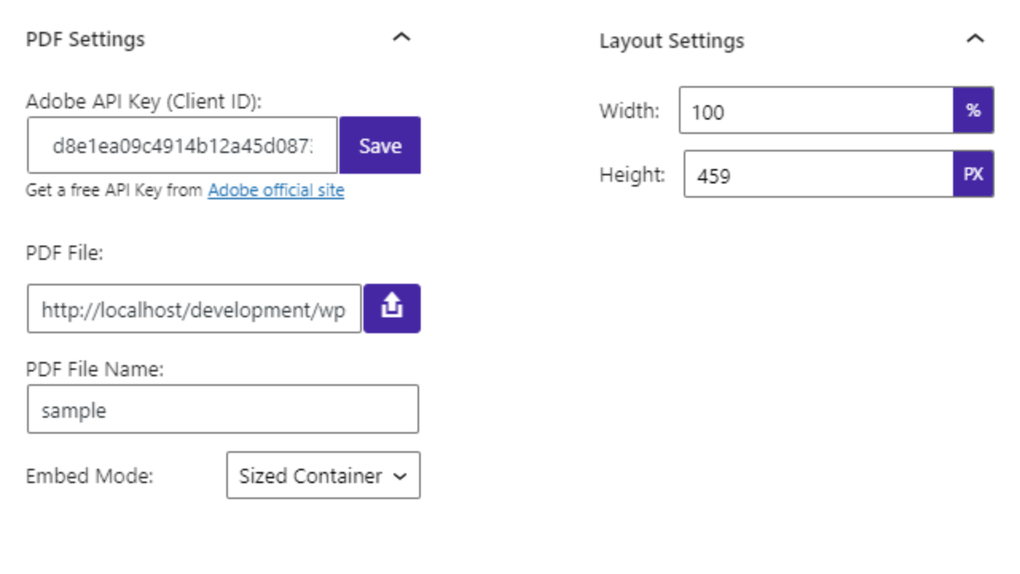Click the "Height:" label text

point(632,175)
